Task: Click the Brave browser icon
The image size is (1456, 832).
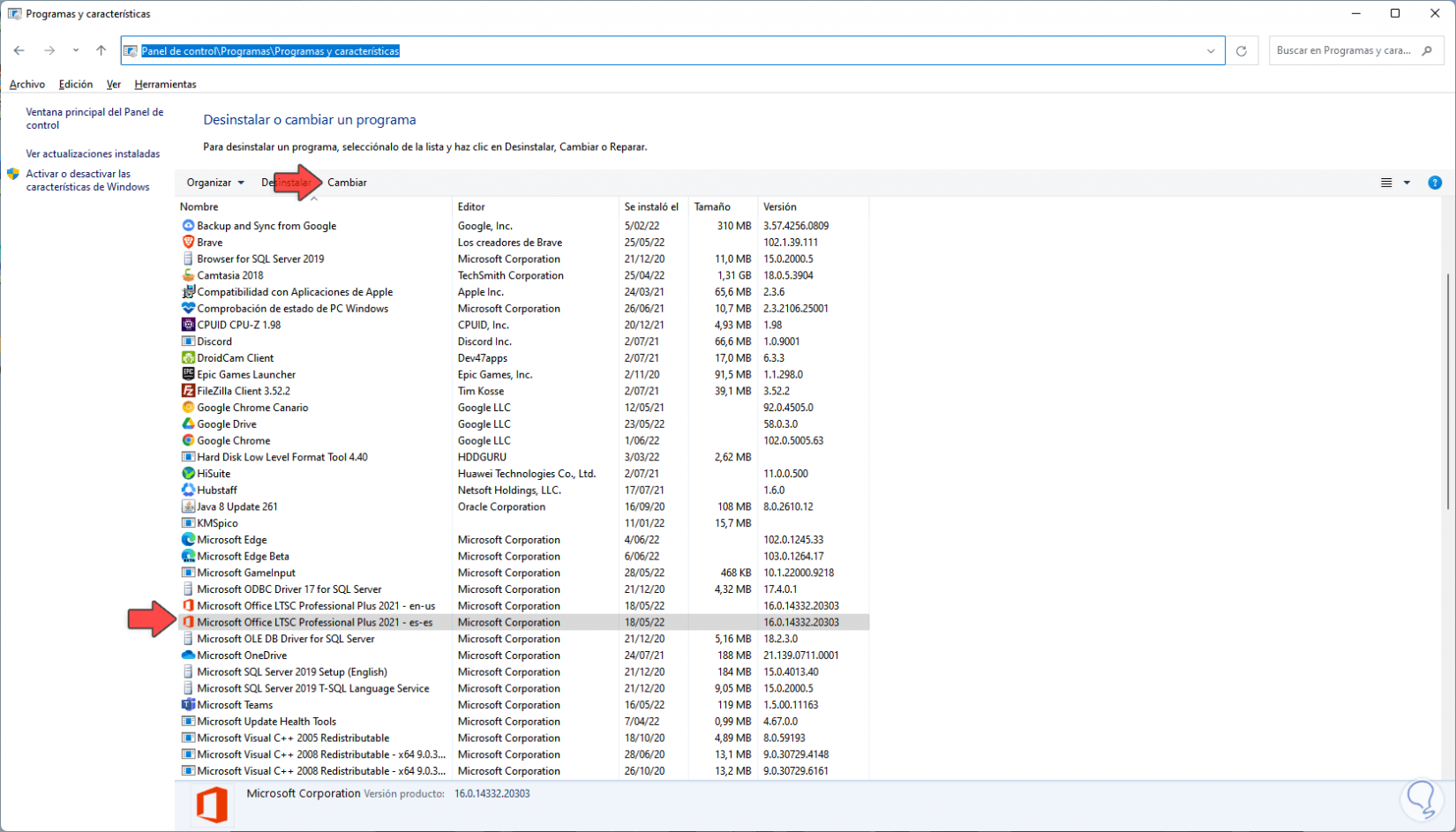Action: 188,243
